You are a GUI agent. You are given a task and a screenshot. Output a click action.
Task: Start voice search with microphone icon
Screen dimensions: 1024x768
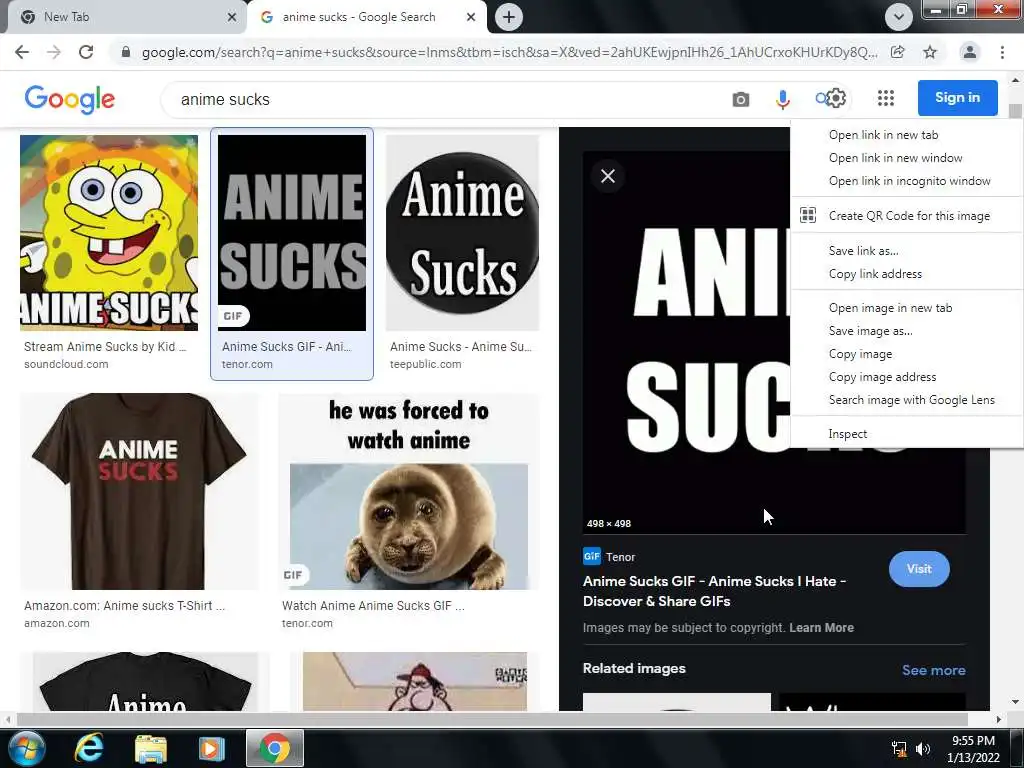[x=782, y=99]
